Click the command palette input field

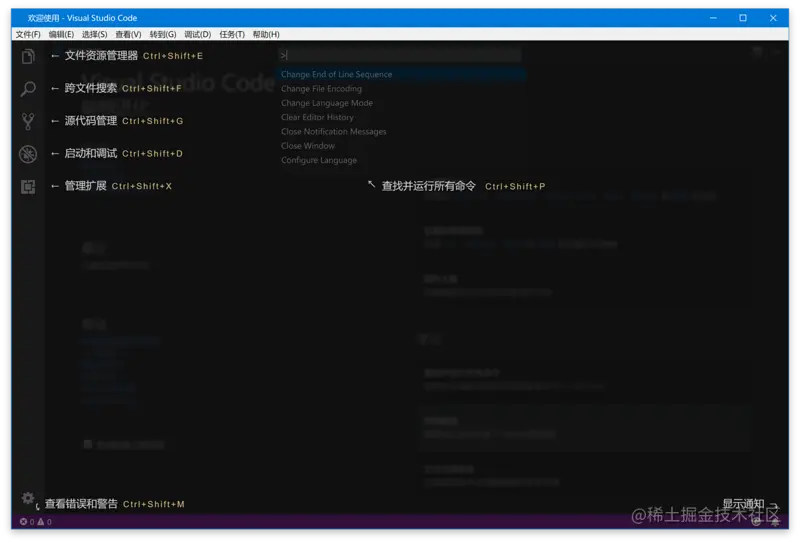[x=401, y=55]
